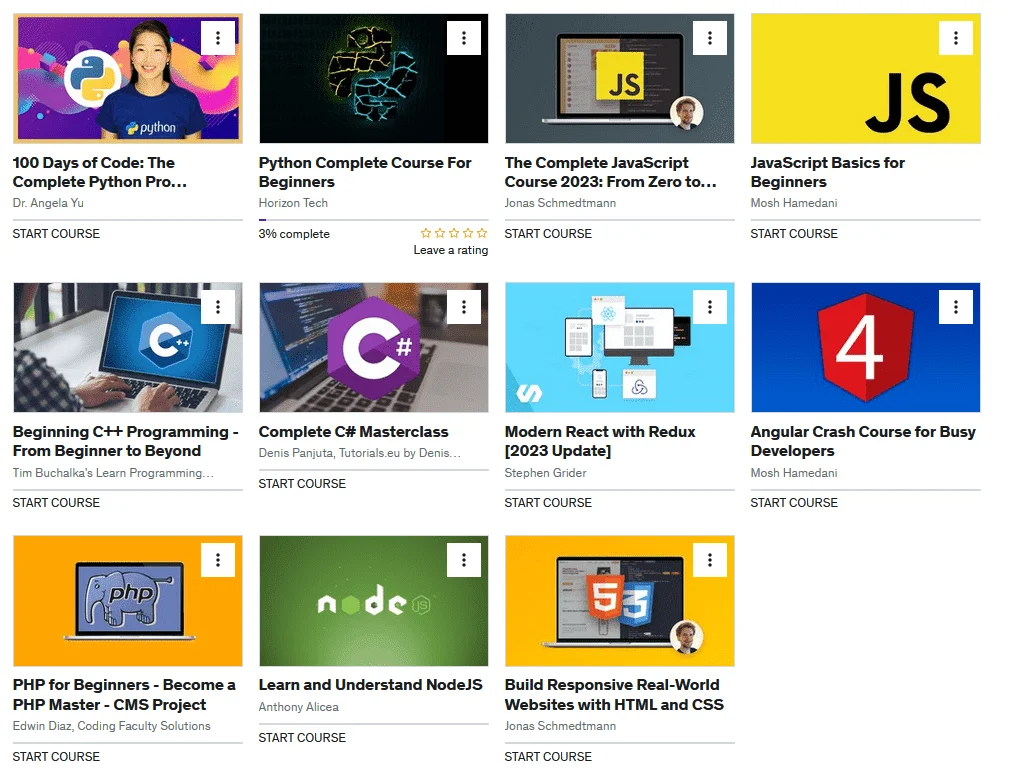Open options menu on 100 Days of Code card
Viewport: 1033px width, 771px height.
[217, 38]
